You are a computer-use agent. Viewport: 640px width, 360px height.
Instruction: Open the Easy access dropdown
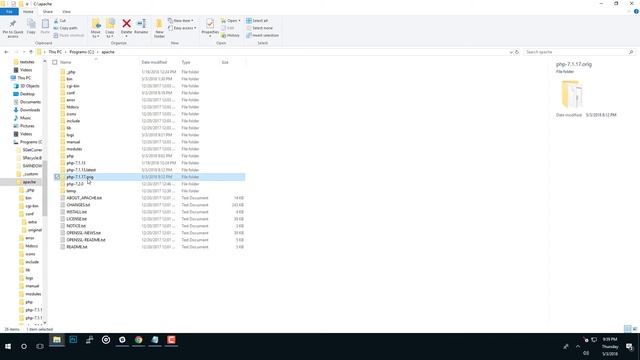[182, 28]
